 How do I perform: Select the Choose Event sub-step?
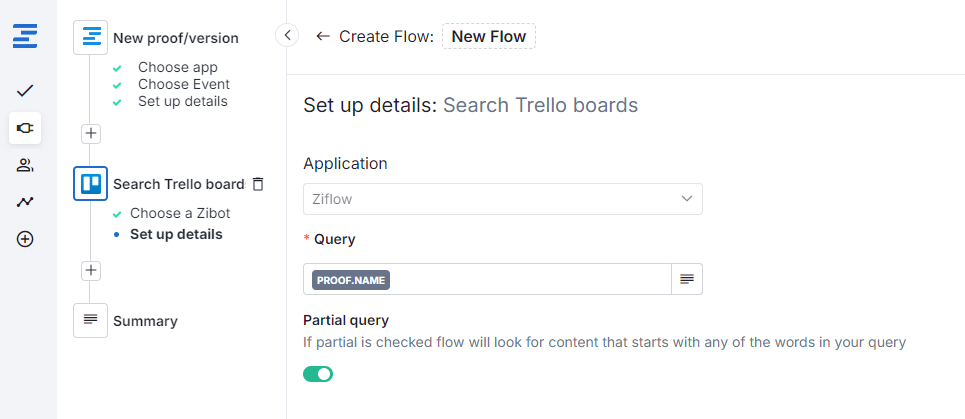(x=183, y=84)
